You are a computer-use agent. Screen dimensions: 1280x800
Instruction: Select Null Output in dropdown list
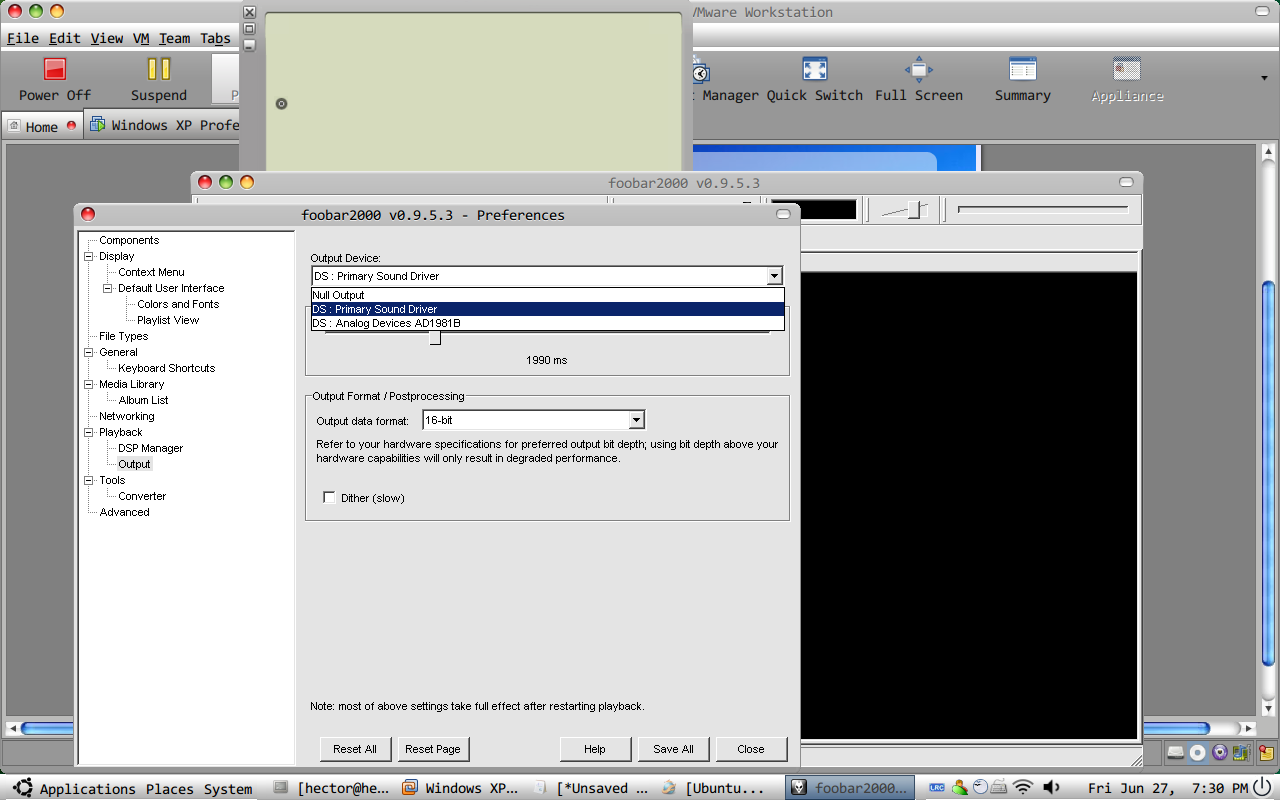click(x=547, y=295)
